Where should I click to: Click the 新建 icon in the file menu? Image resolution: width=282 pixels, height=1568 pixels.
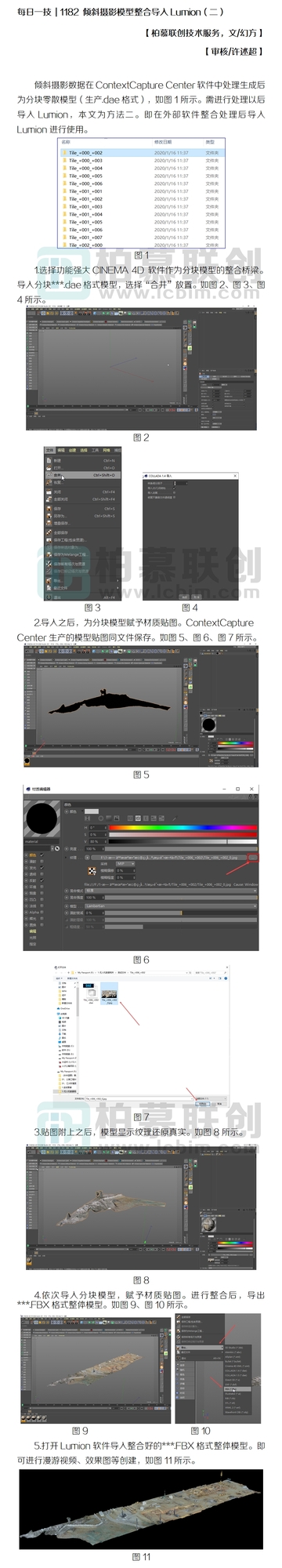pos(49,461)
